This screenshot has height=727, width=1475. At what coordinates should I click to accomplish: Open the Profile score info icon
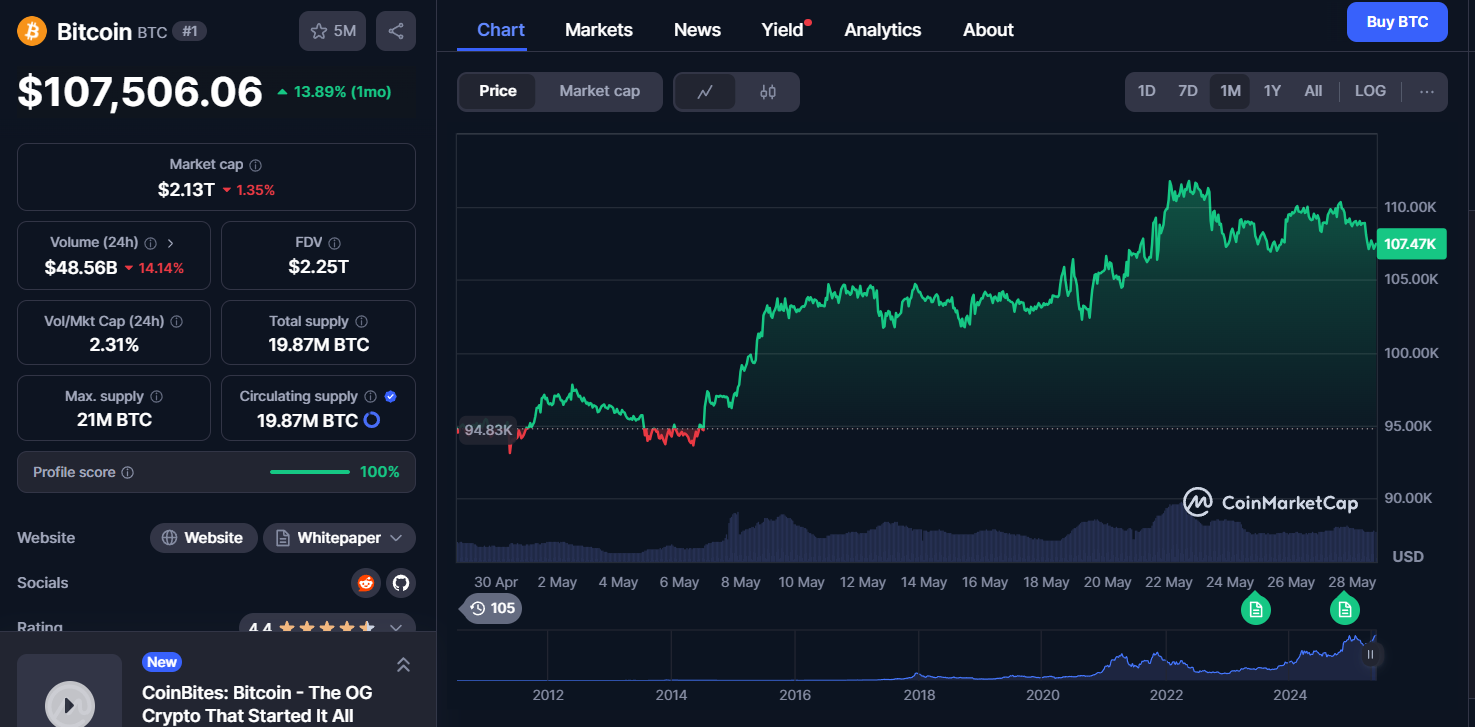click(127, 472)
